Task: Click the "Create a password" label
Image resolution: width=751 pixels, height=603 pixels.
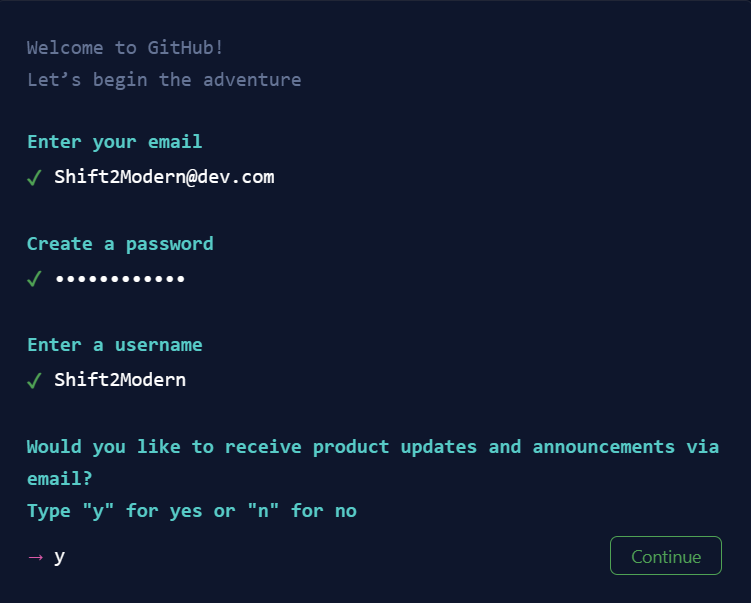Action: point(120,243)
